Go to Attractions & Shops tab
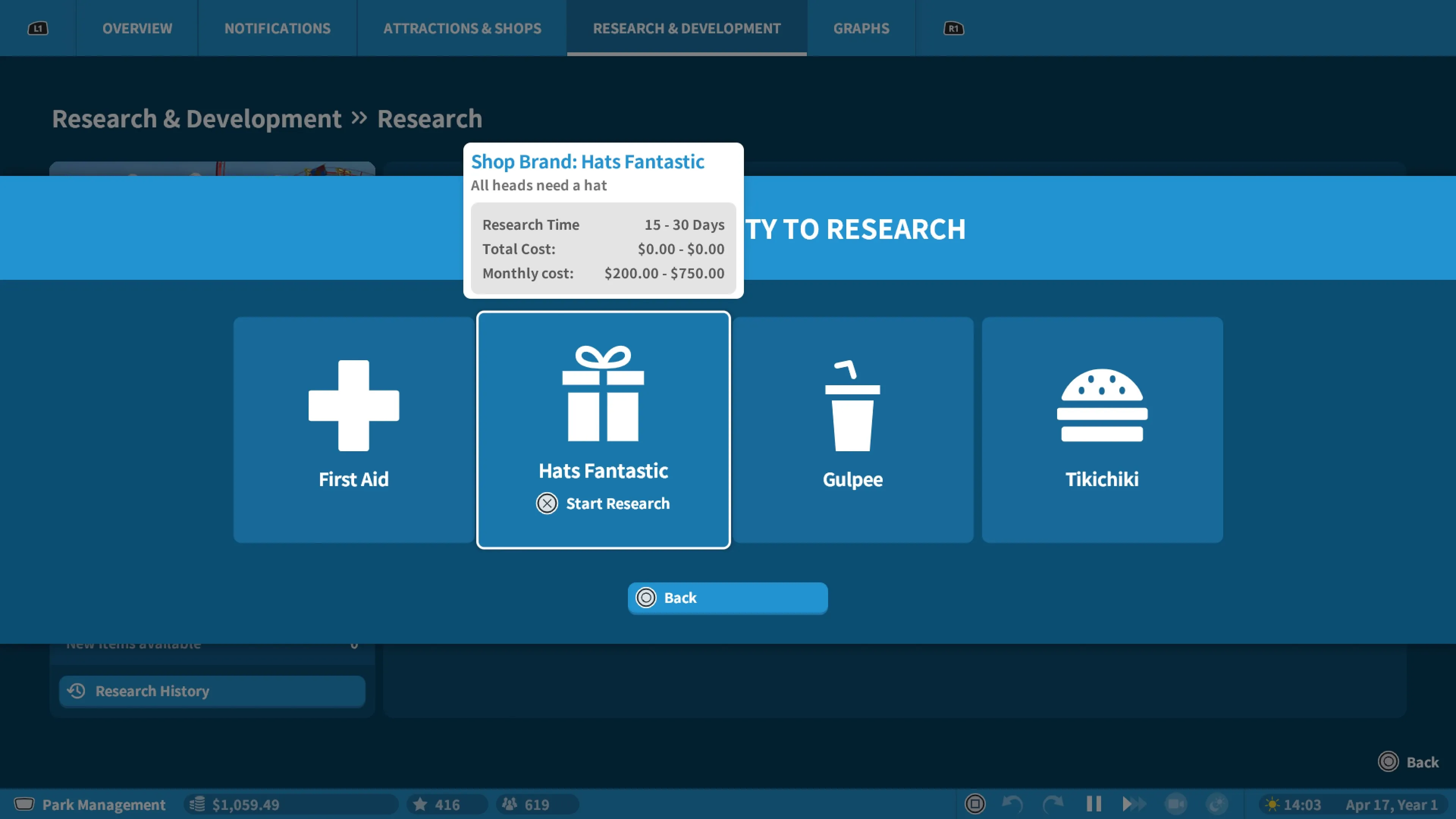The image size is (1456, 819). [462, 28]
